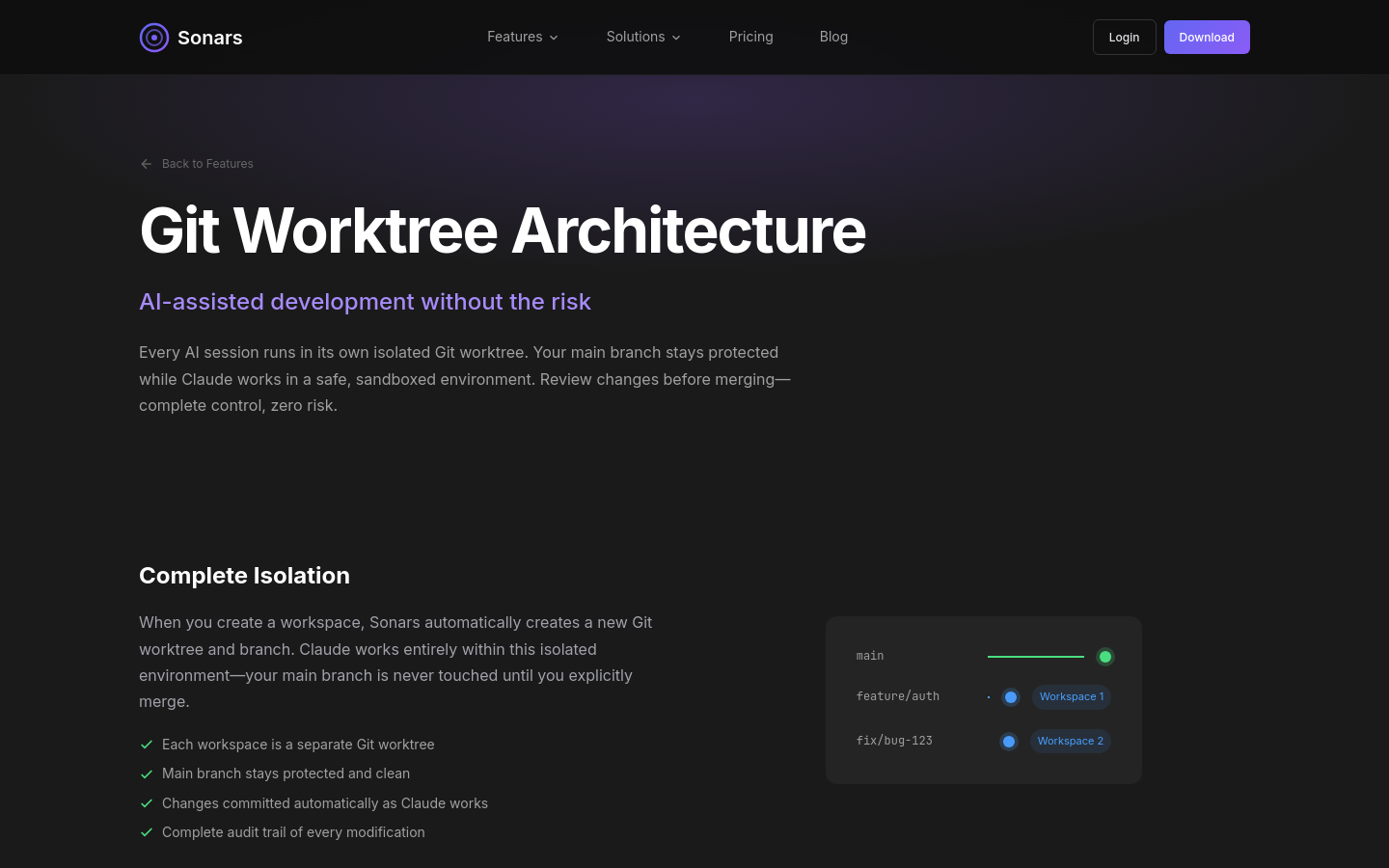Click 'Main branch stays protected and clean'
This screenshot has width=1389, height=868.
coord(286,773)
